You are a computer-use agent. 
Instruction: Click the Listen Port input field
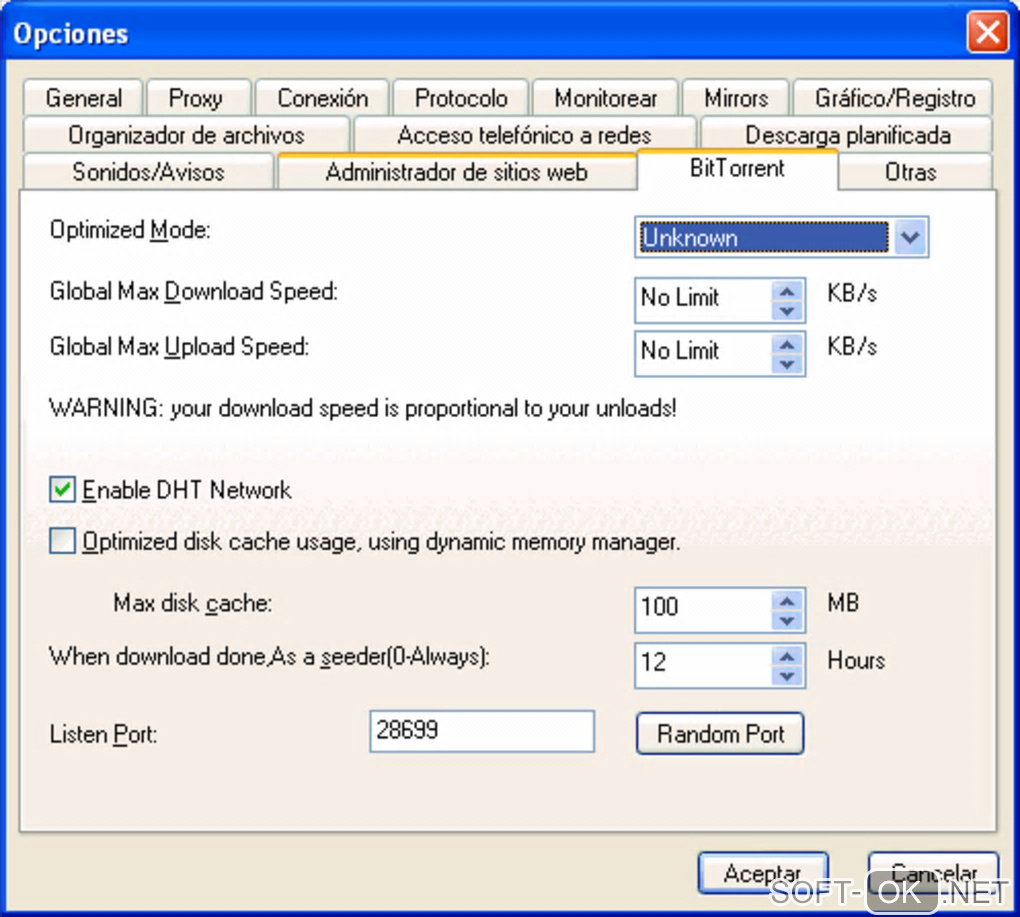tap(482, 731)
